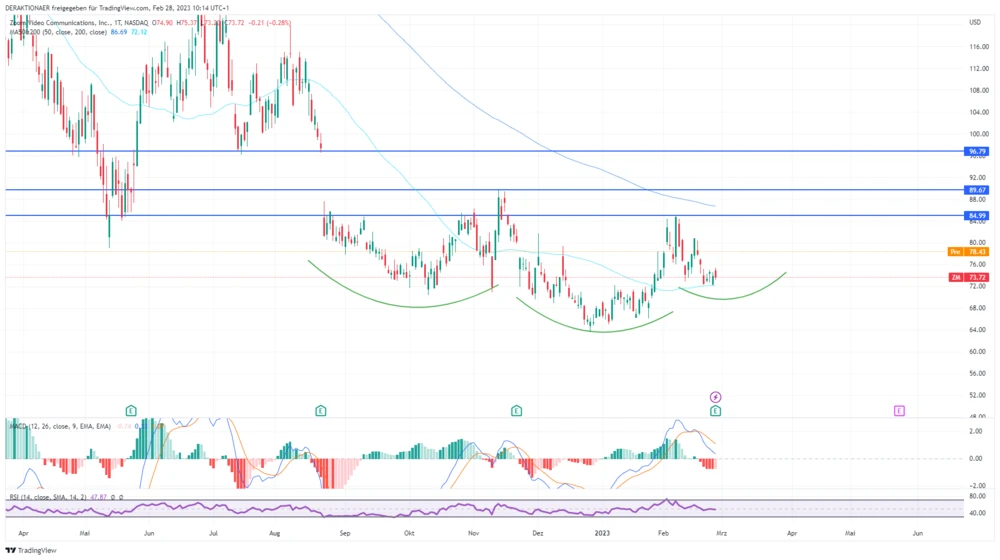Screen dimensions: 1000x560
Task: Click the 68.00 price axis value
Action: tap(979, 308)
